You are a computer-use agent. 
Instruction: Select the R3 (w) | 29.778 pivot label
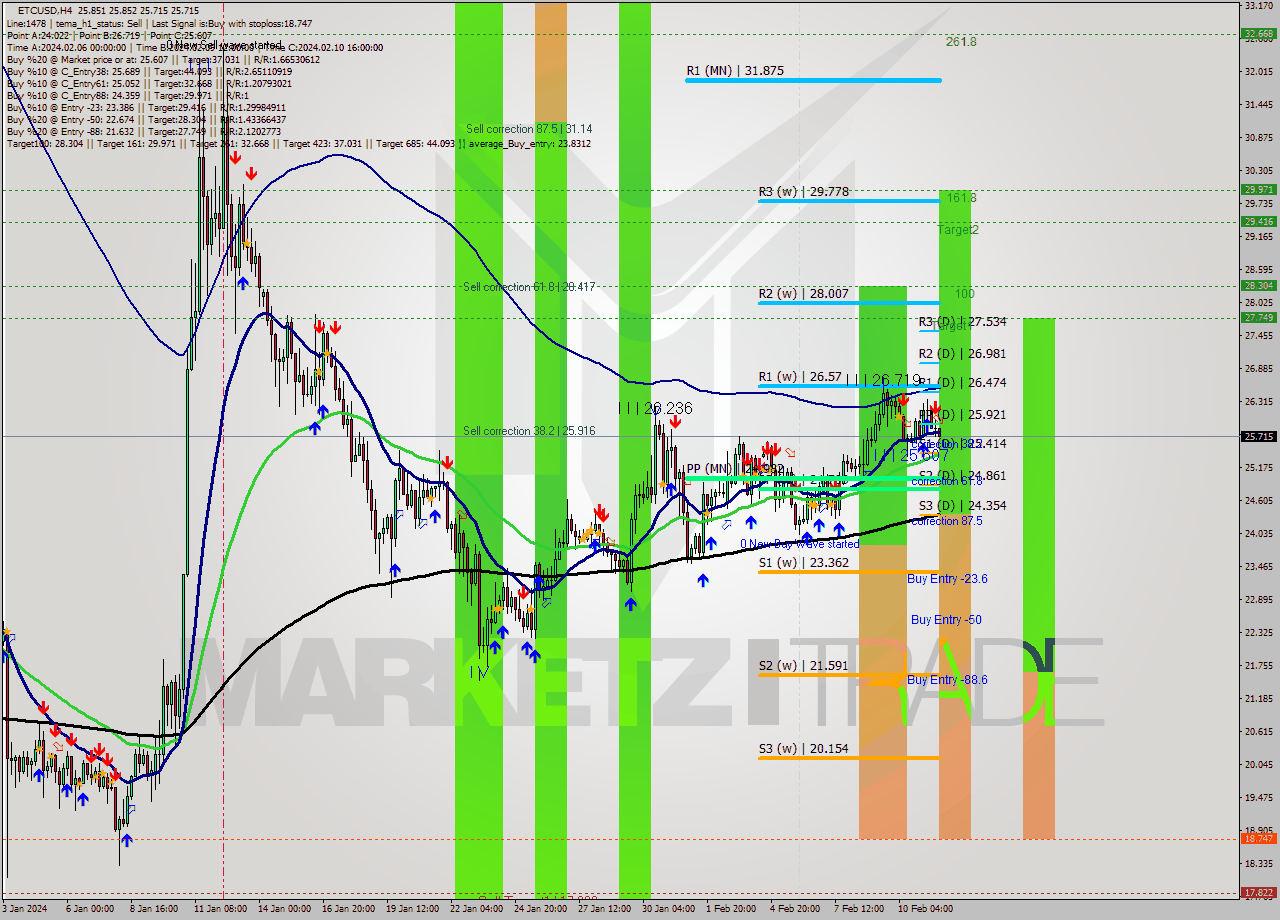tap(803, 191)
